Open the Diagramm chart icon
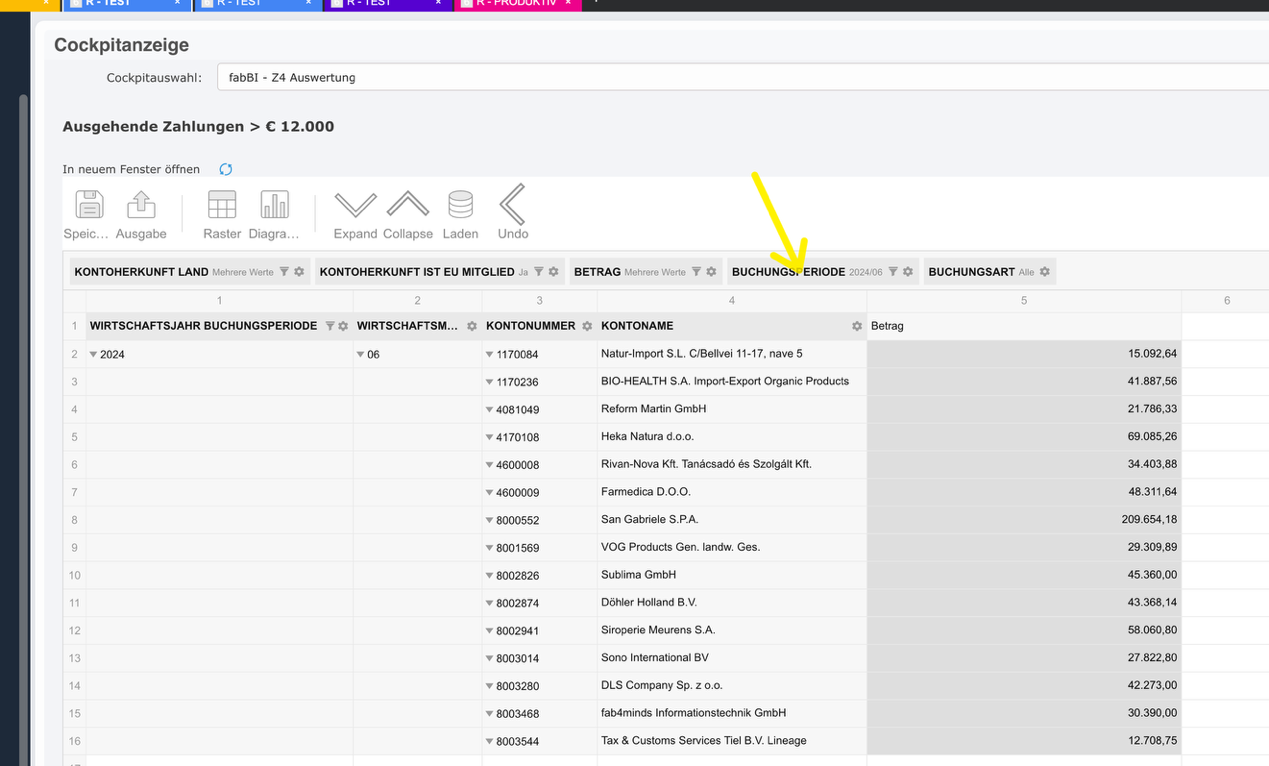The width and height of the screenshot is (1269, 766). pos(275,207)
